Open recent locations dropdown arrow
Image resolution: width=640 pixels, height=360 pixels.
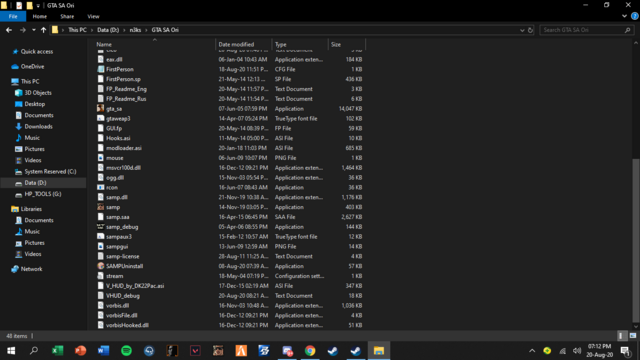click(33, 30)
